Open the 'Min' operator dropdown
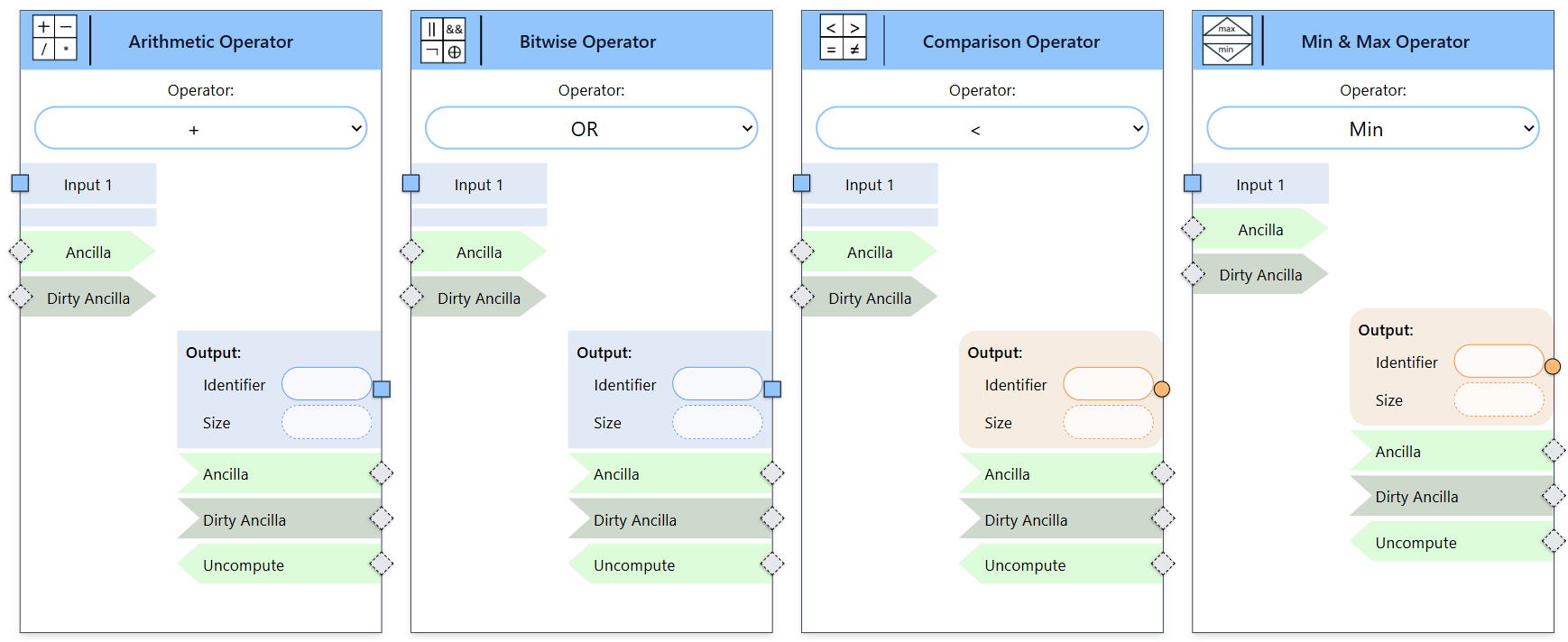 click(x=1372, y=129)
